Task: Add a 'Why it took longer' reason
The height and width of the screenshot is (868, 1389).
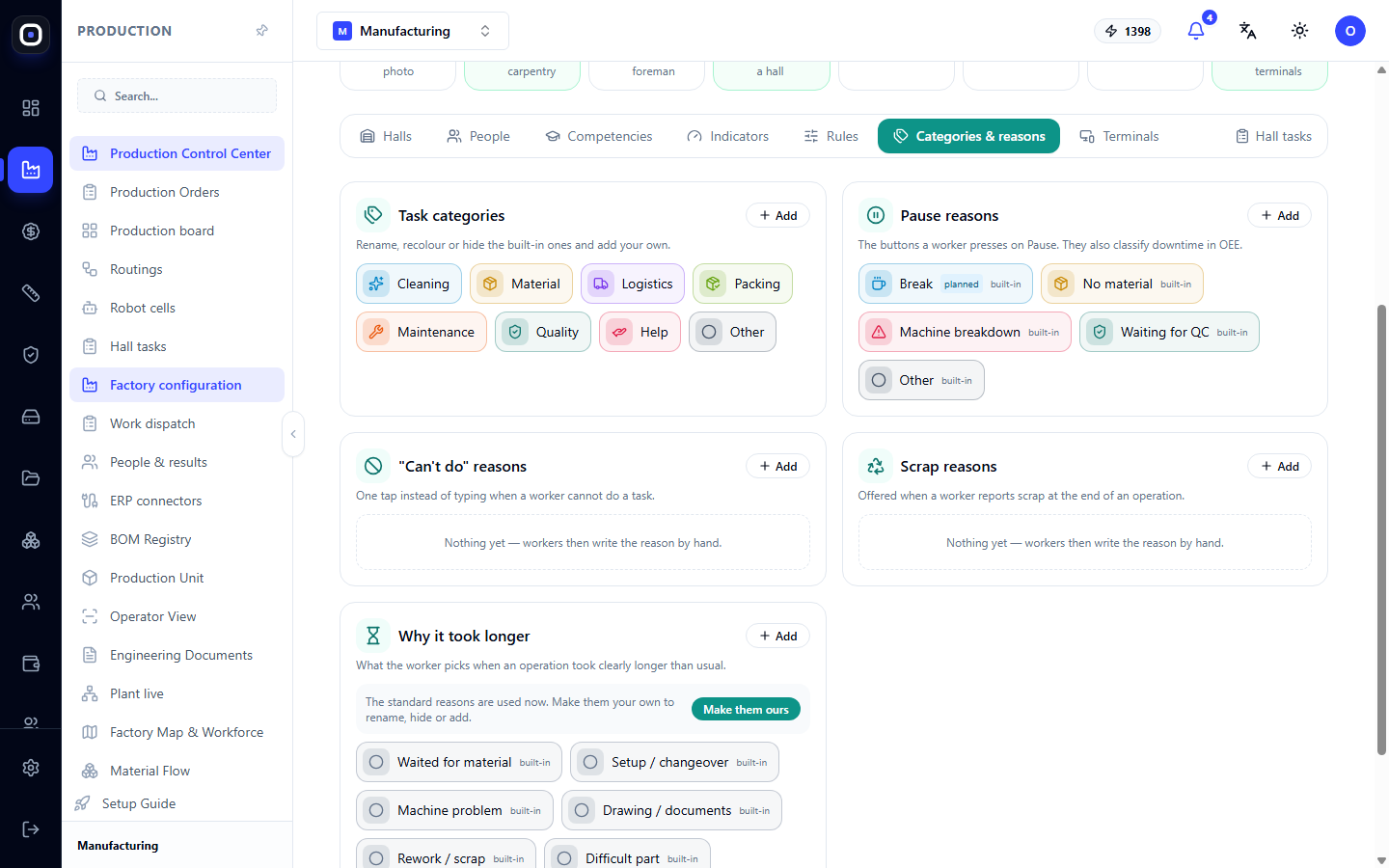Action: pyautogui.click(x=777, y=636)
